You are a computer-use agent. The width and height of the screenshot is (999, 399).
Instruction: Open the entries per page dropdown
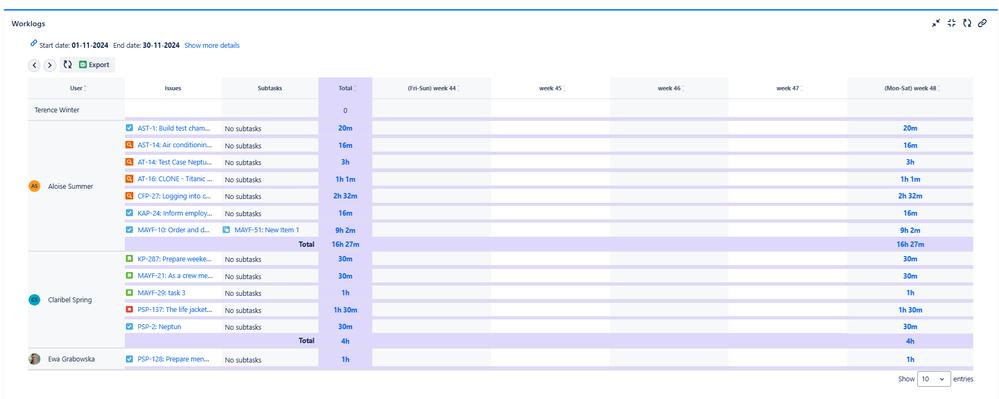click(x=934, y=379)
